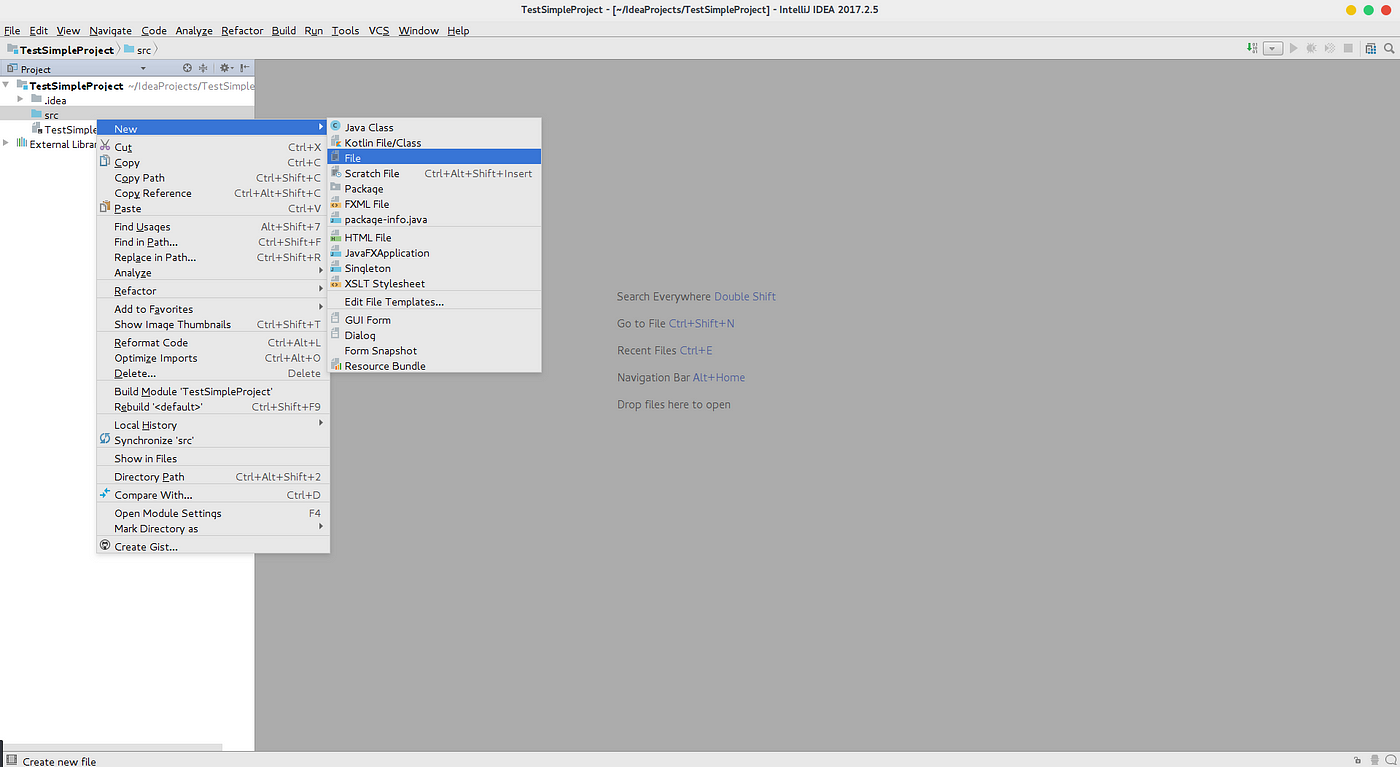Open the Project panel gear settings
This screenshot has width=1400, height=767.
(x=226, y=68)
